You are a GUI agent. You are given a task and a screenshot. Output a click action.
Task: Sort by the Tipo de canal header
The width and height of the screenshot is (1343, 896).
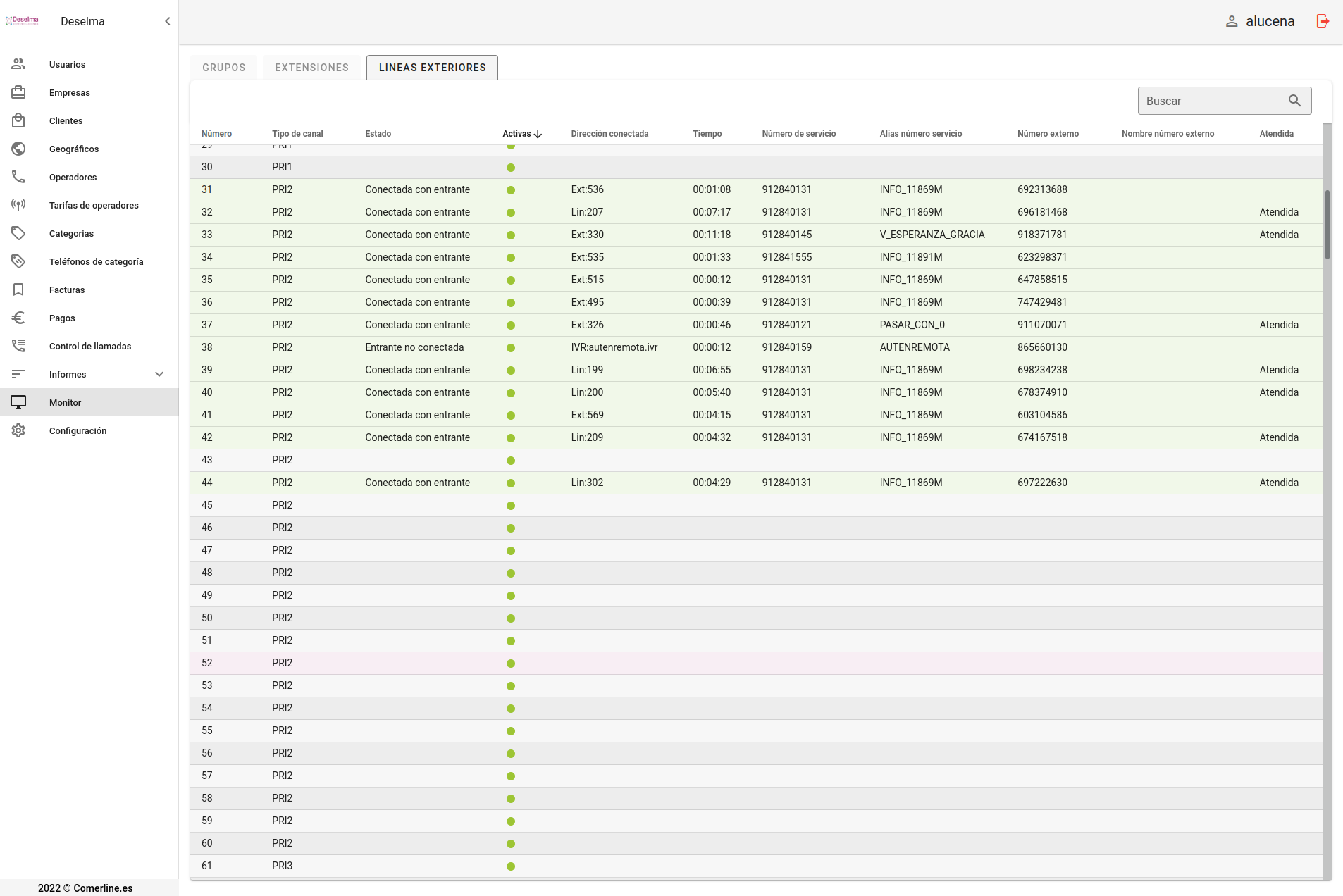tap(297, 134)
